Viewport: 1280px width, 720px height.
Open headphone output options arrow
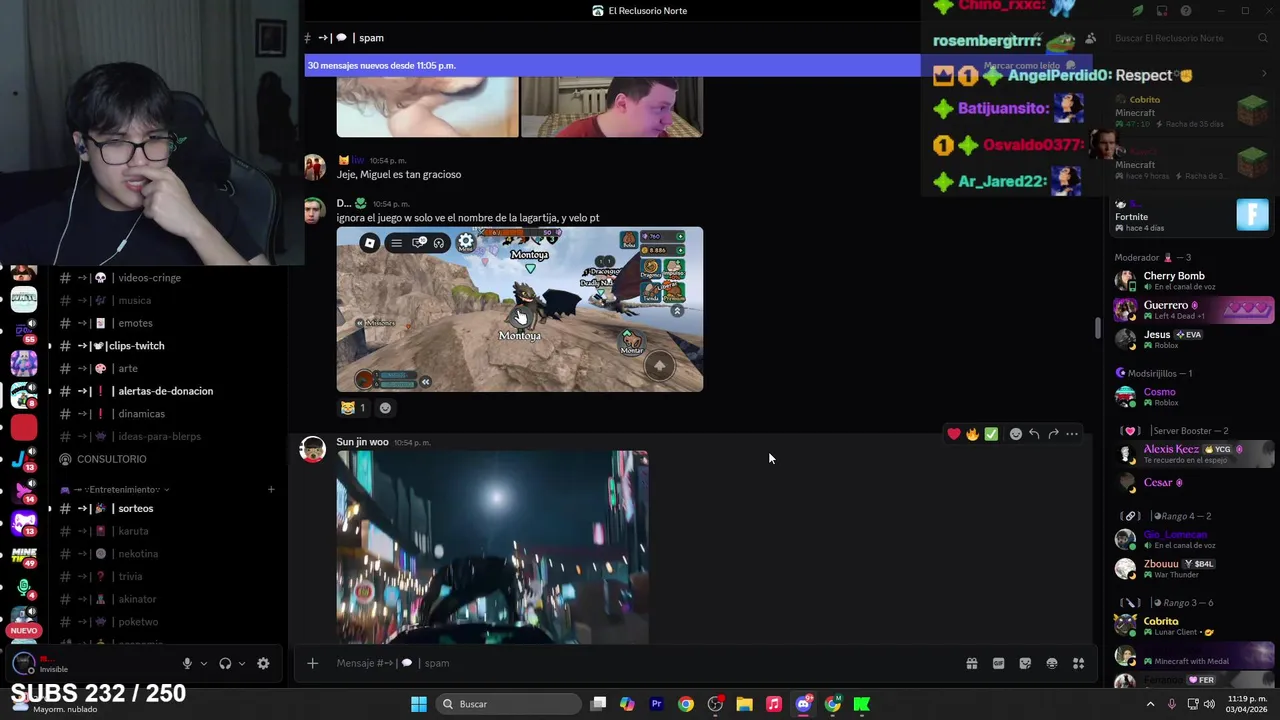[241, 663]
